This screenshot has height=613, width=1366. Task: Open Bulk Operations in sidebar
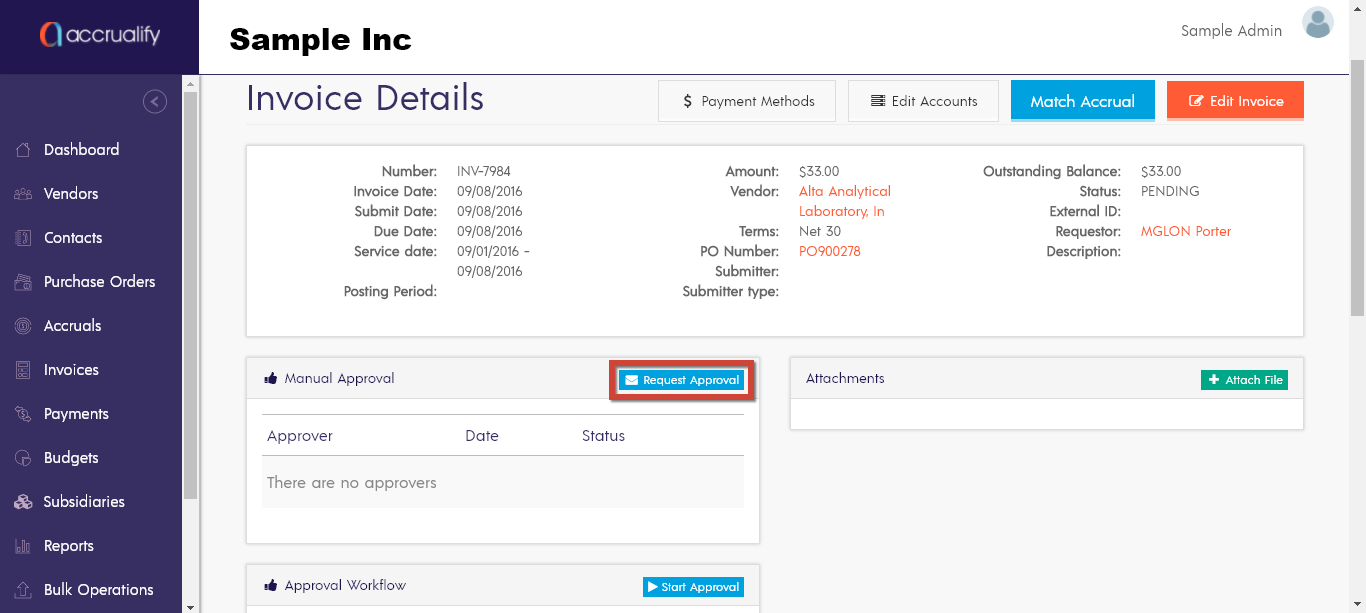tap(98, 590)
